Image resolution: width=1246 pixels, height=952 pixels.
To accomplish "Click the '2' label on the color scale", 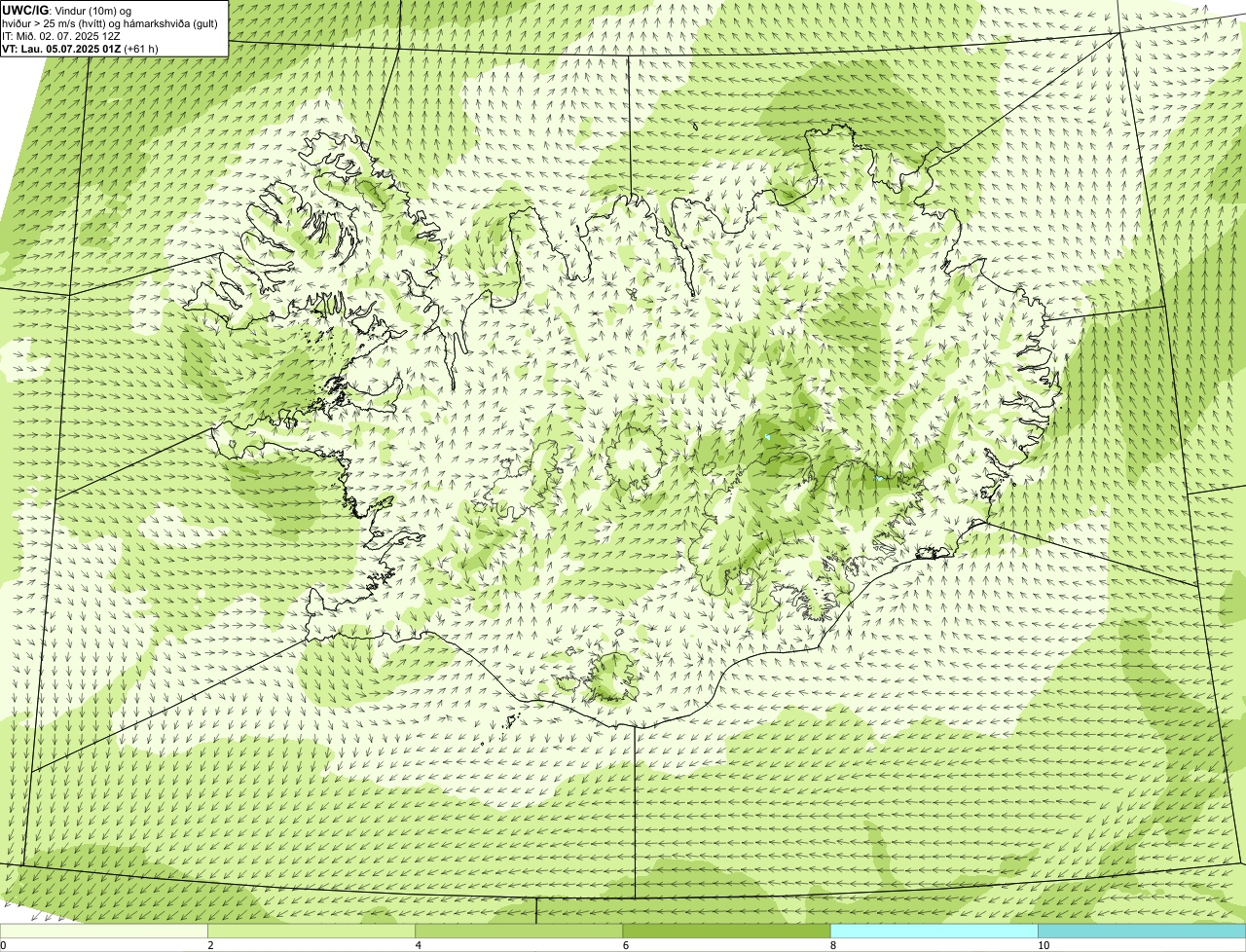I will (210, 945).
